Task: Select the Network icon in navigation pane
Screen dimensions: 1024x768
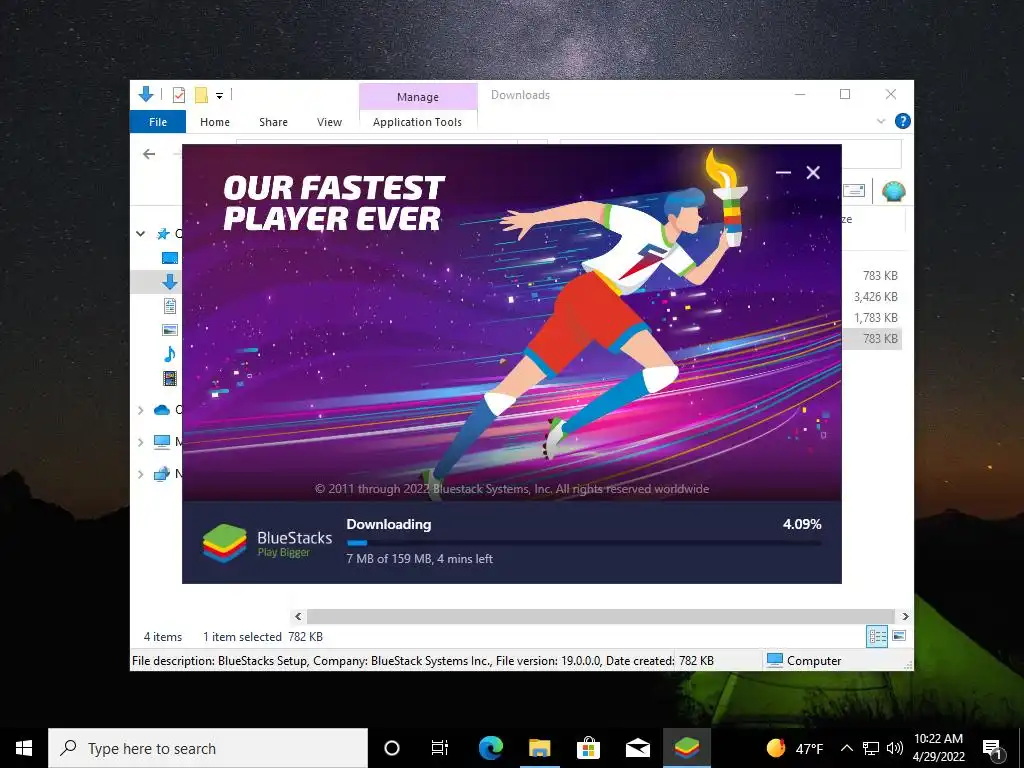Action: [162, 474]
